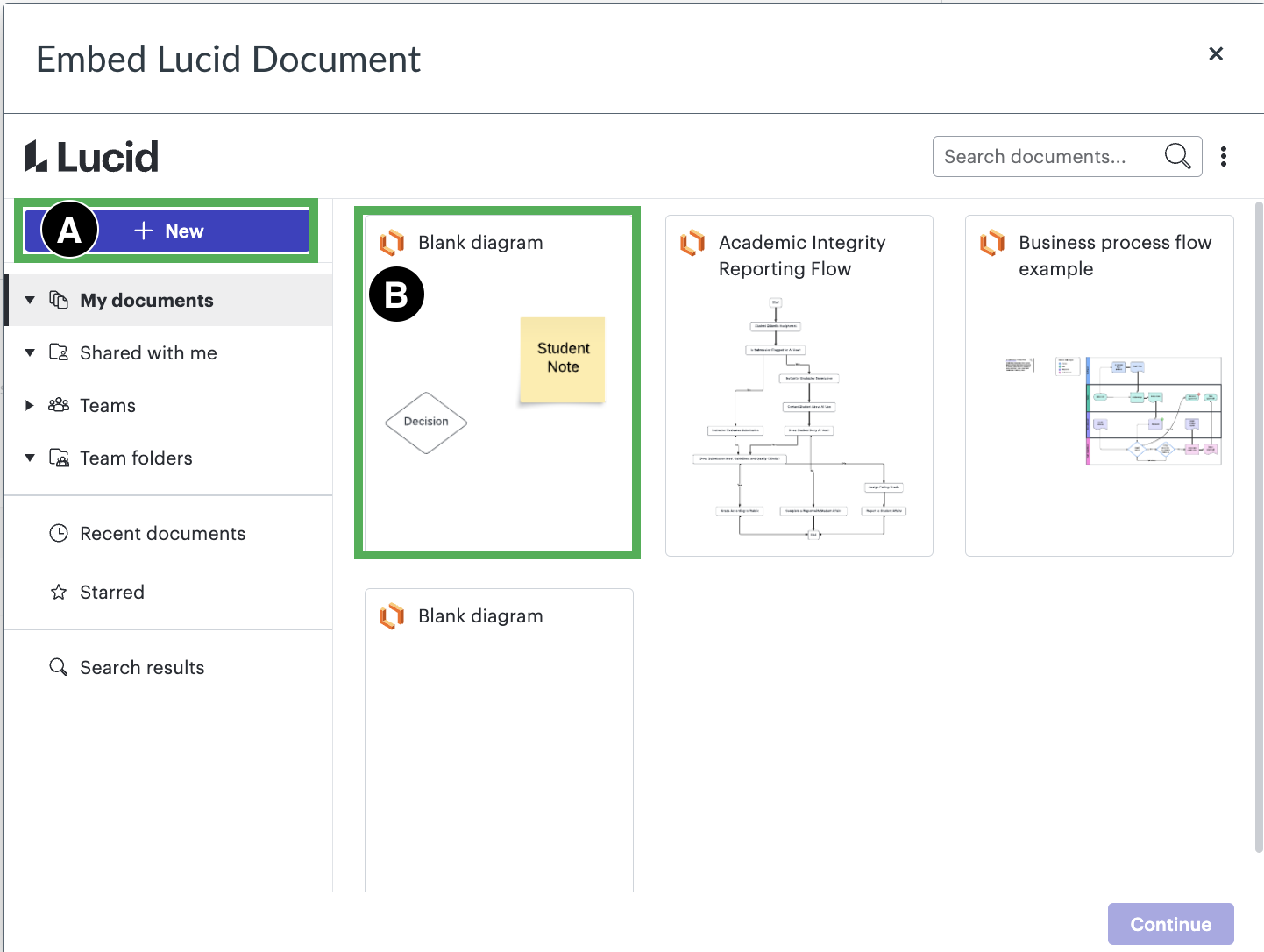Click the magnifying glass search icon
This screenshot has width=1264, height=952.
click(1177, 156)
